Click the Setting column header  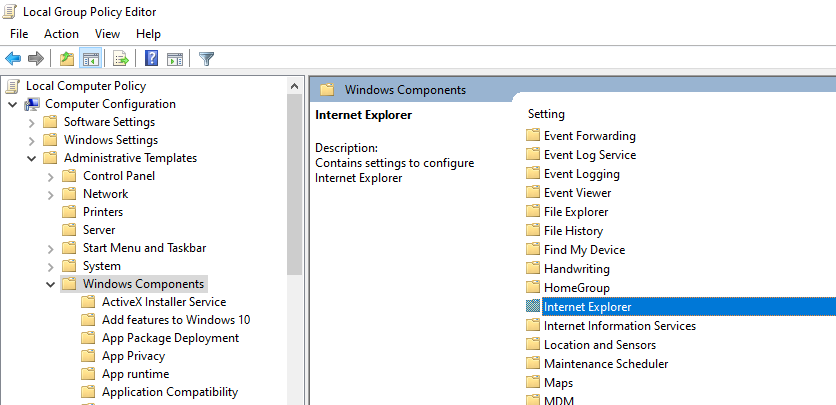(546, 114)
